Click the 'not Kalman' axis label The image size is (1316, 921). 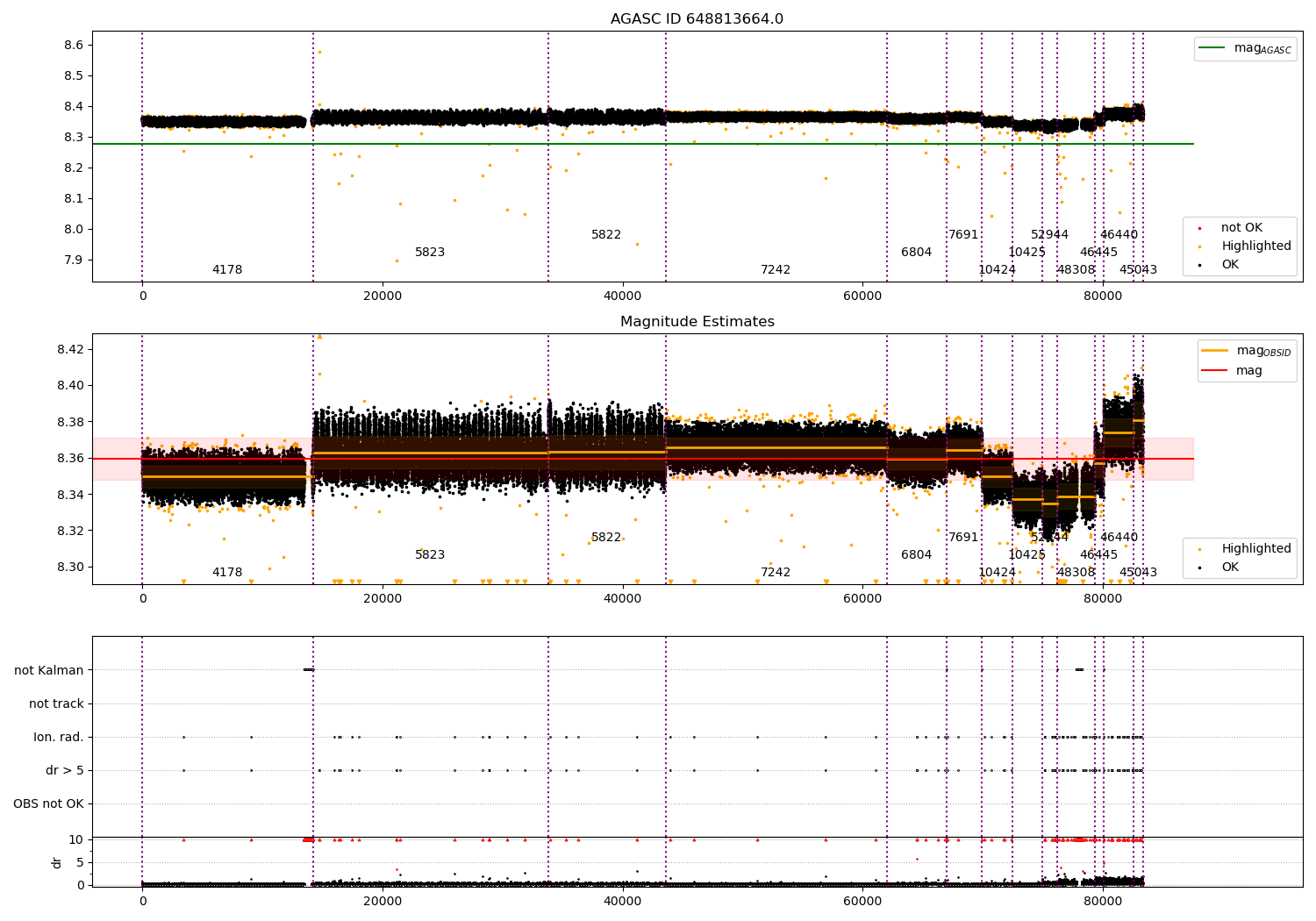[x=49, y=670]
